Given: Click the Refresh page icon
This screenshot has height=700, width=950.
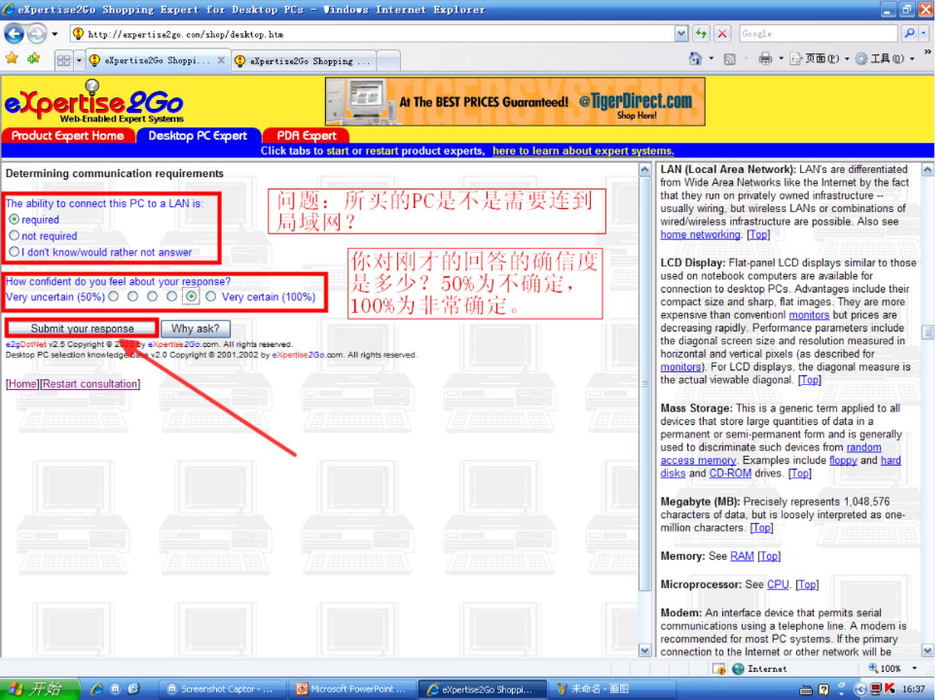Looking at the screenshot, I should [x=701, y=34].
